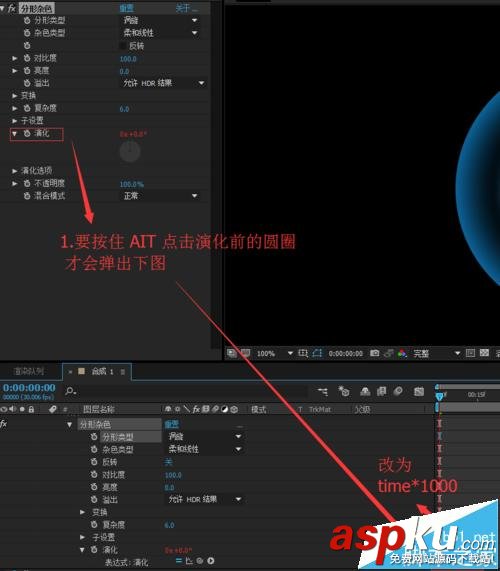Viewport: 500px width, 571px height.
Task: Click stopwatch beside 分形类型 in effect controls
Action: [27, 20]
